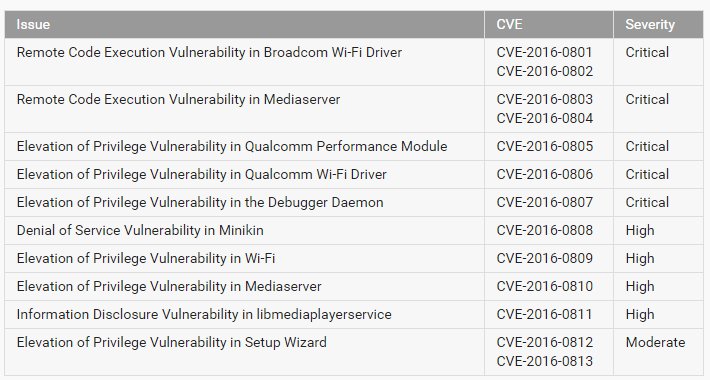
Task: Open Information Disclosure in libmediaplayerservice issue
Action: [x=204, y=315]
